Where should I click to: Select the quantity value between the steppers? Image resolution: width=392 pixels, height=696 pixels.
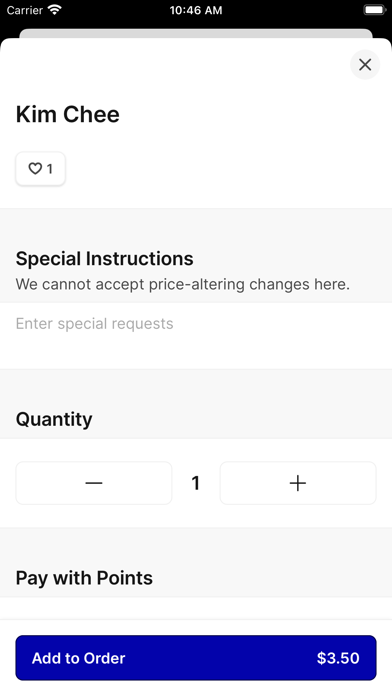[196, 483]
